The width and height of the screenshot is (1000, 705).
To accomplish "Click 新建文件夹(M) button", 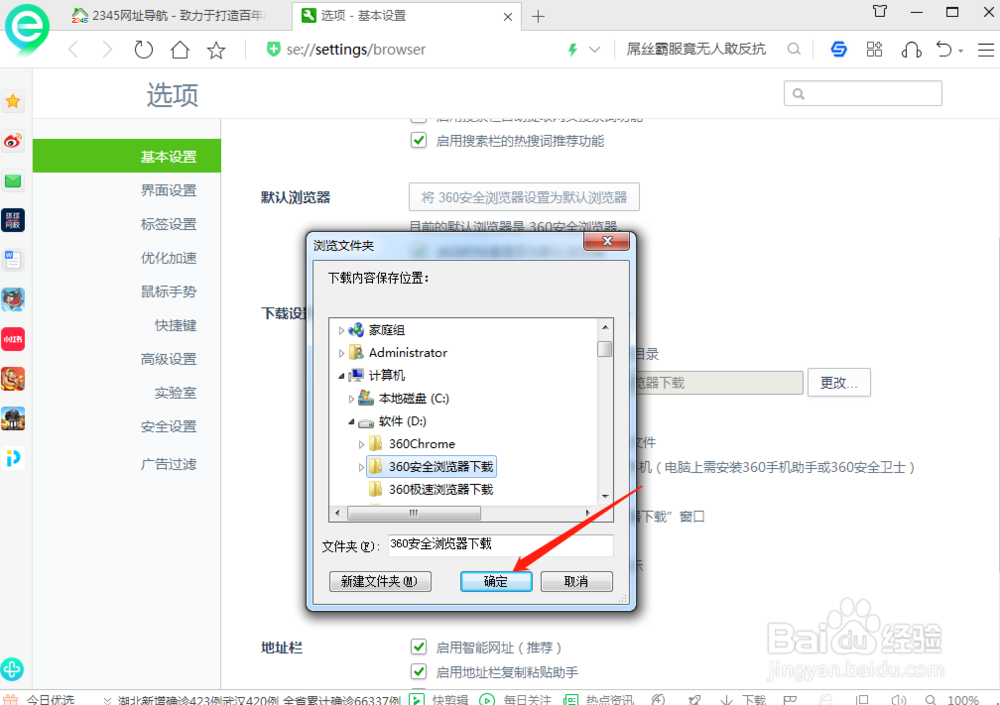I will (x=380, y=581).
